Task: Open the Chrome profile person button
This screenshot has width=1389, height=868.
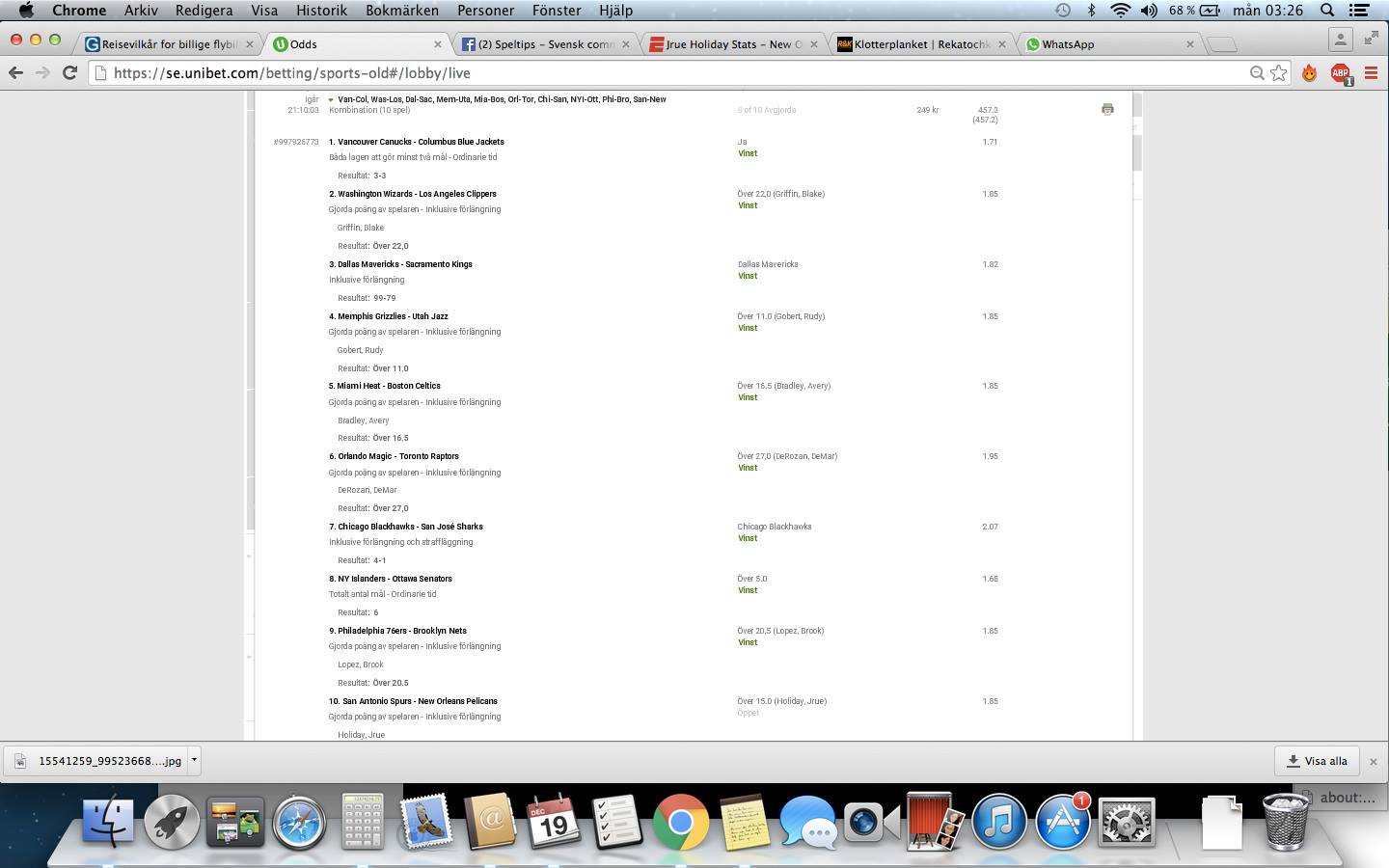Action: pyautogui.click(x=1340, y=40)
